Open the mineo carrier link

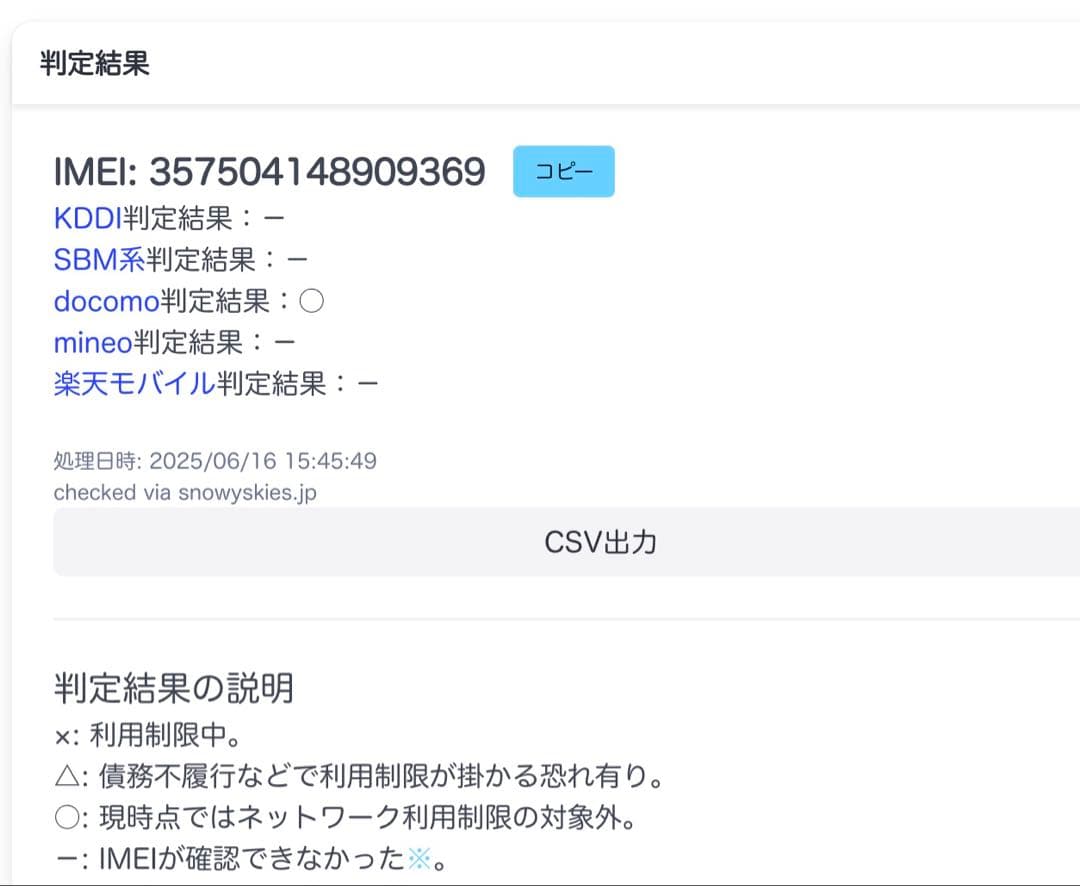click(x=91, y=342)
